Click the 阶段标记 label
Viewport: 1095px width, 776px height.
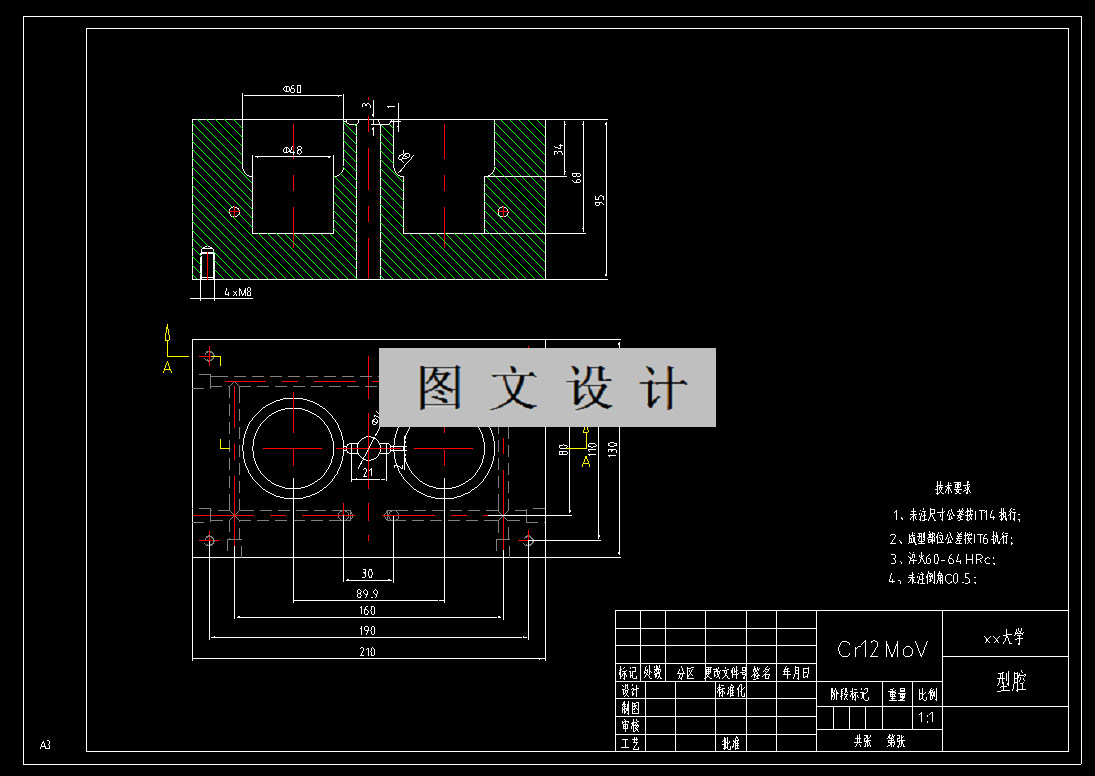pos(849,695)
